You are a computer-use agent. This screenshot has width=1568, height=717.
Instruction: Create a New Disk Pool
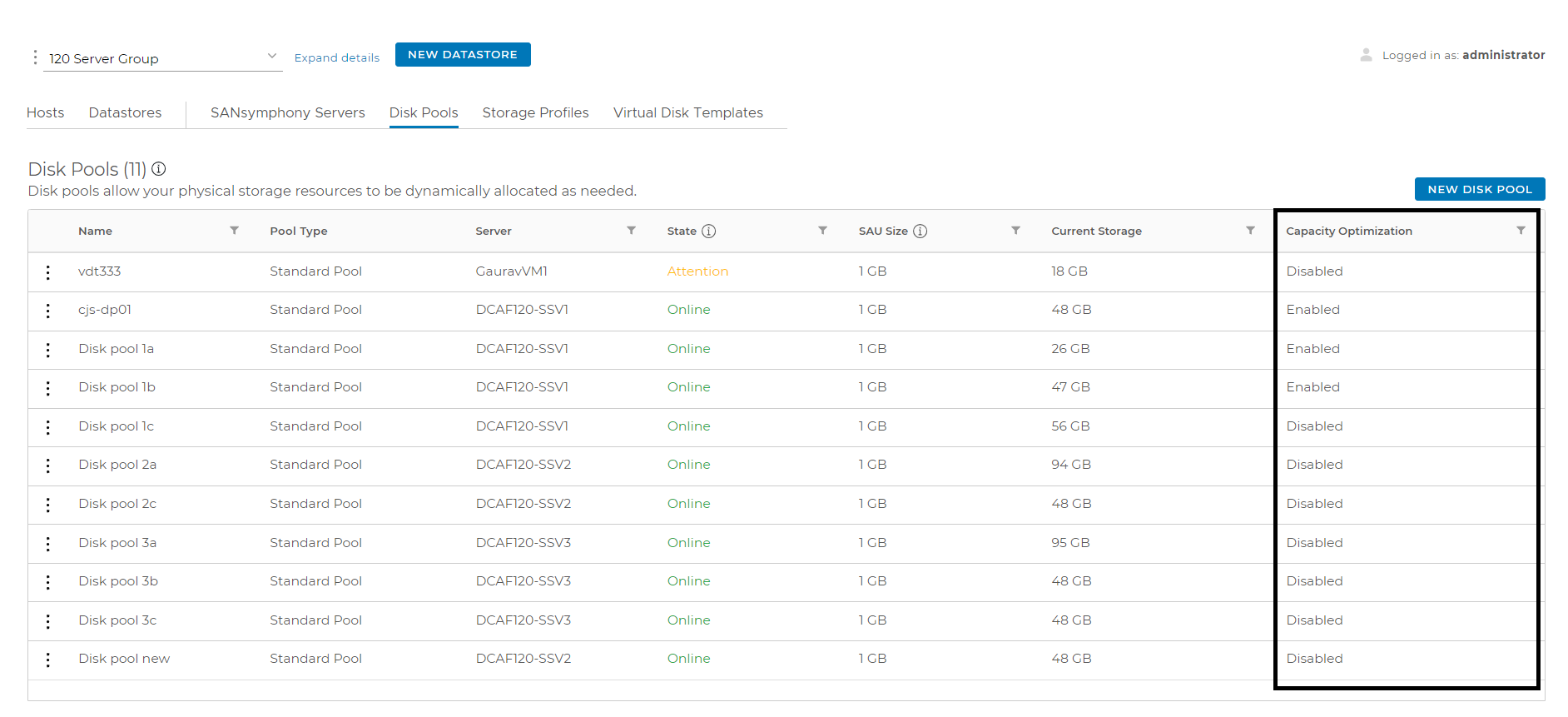click(1479, 189)
